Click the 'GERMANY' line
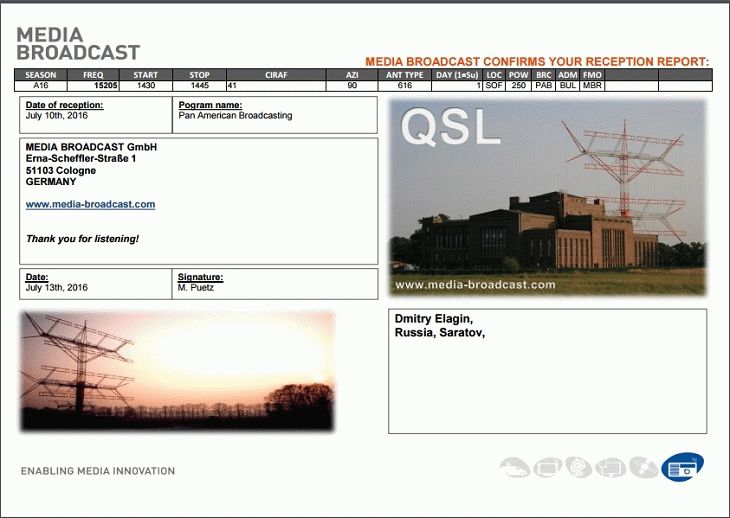 coord(51,182)
